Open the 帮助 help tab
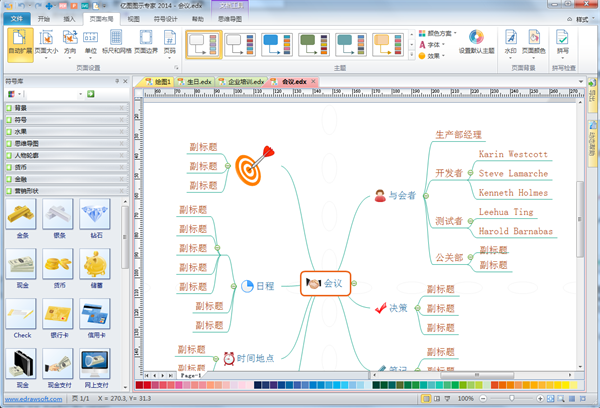The width and height of the screenshot is (600, 408). [x=198, y=19]
